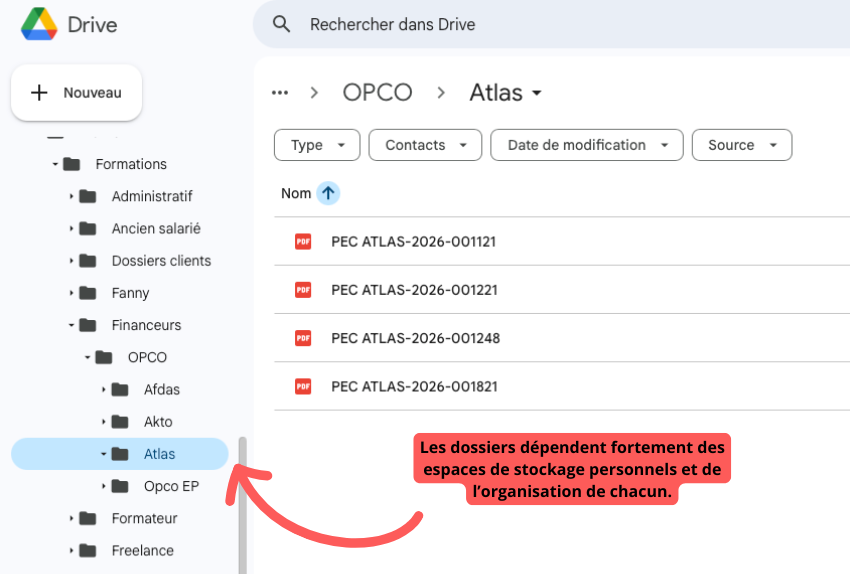Collapse the Formations folder tree
The height and width of the screenshot is (574, 850).
[x=55, y=164]
